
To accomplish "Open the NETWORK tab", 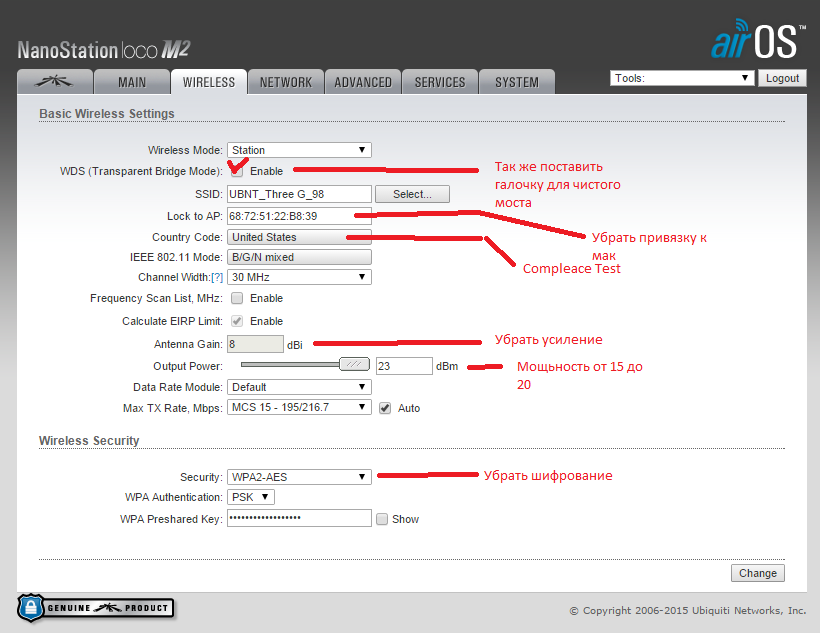I will coord(286,82).
